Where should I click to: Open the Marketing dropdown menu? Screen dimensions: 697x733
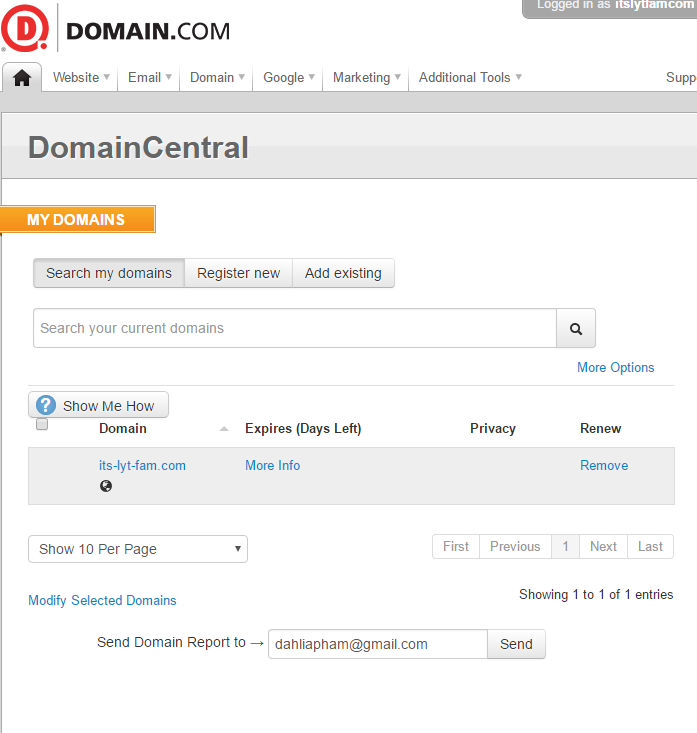pyautogui.click(x=366, y=77)
